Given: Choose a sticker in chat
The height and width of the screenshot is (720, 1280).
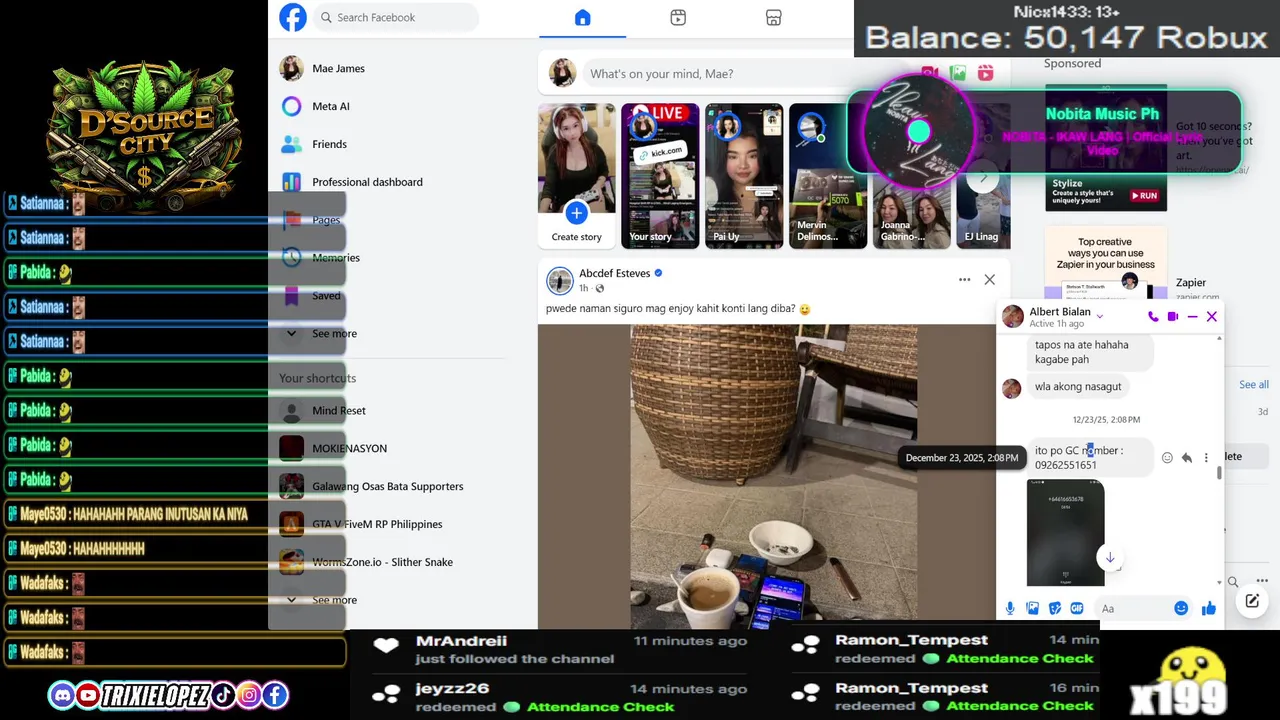Looking at the screenshot, I should click(x=1054, y=608).
